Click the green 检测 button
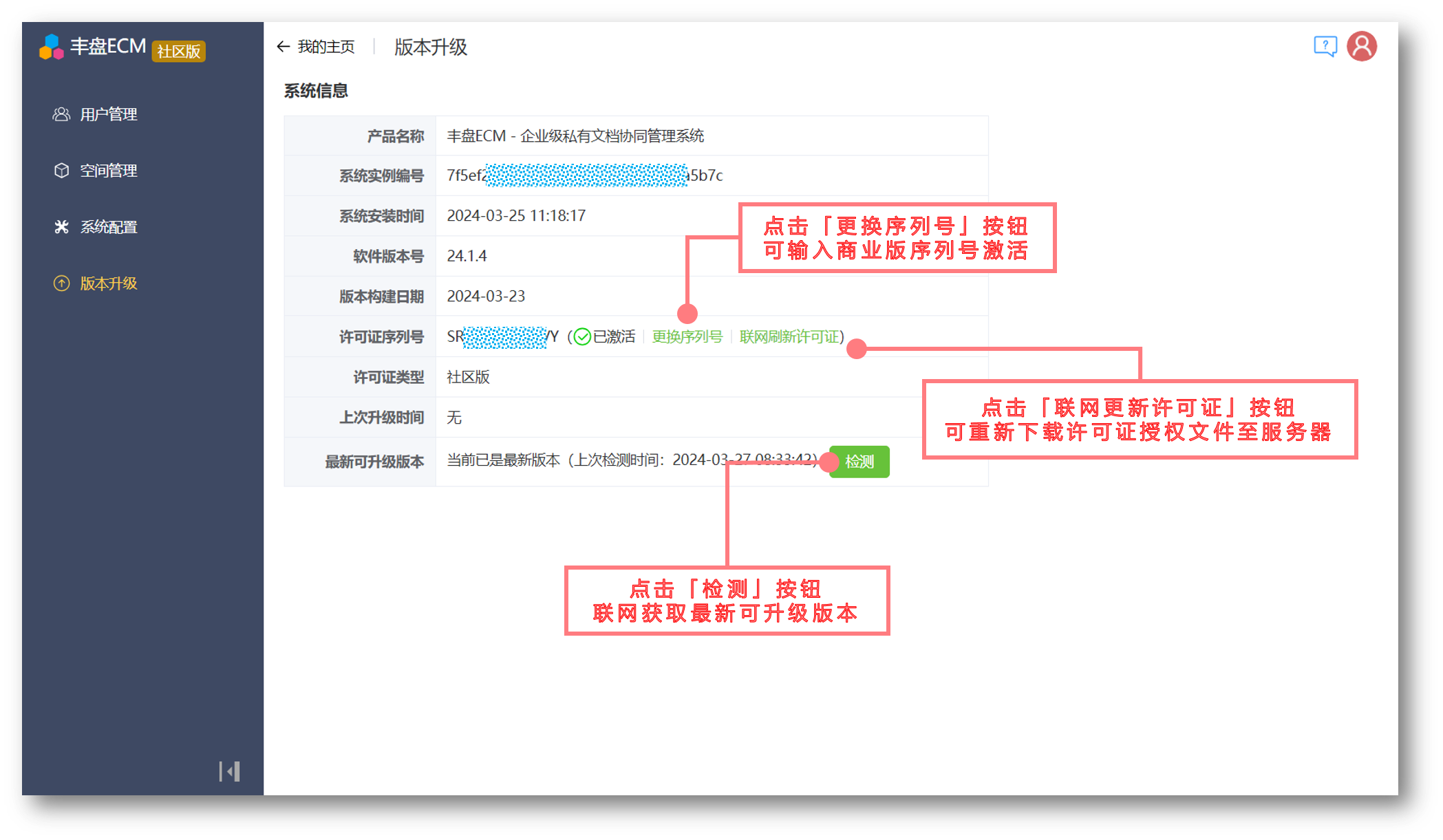This screenshot has height=840, width=1443. coord(859,462)
